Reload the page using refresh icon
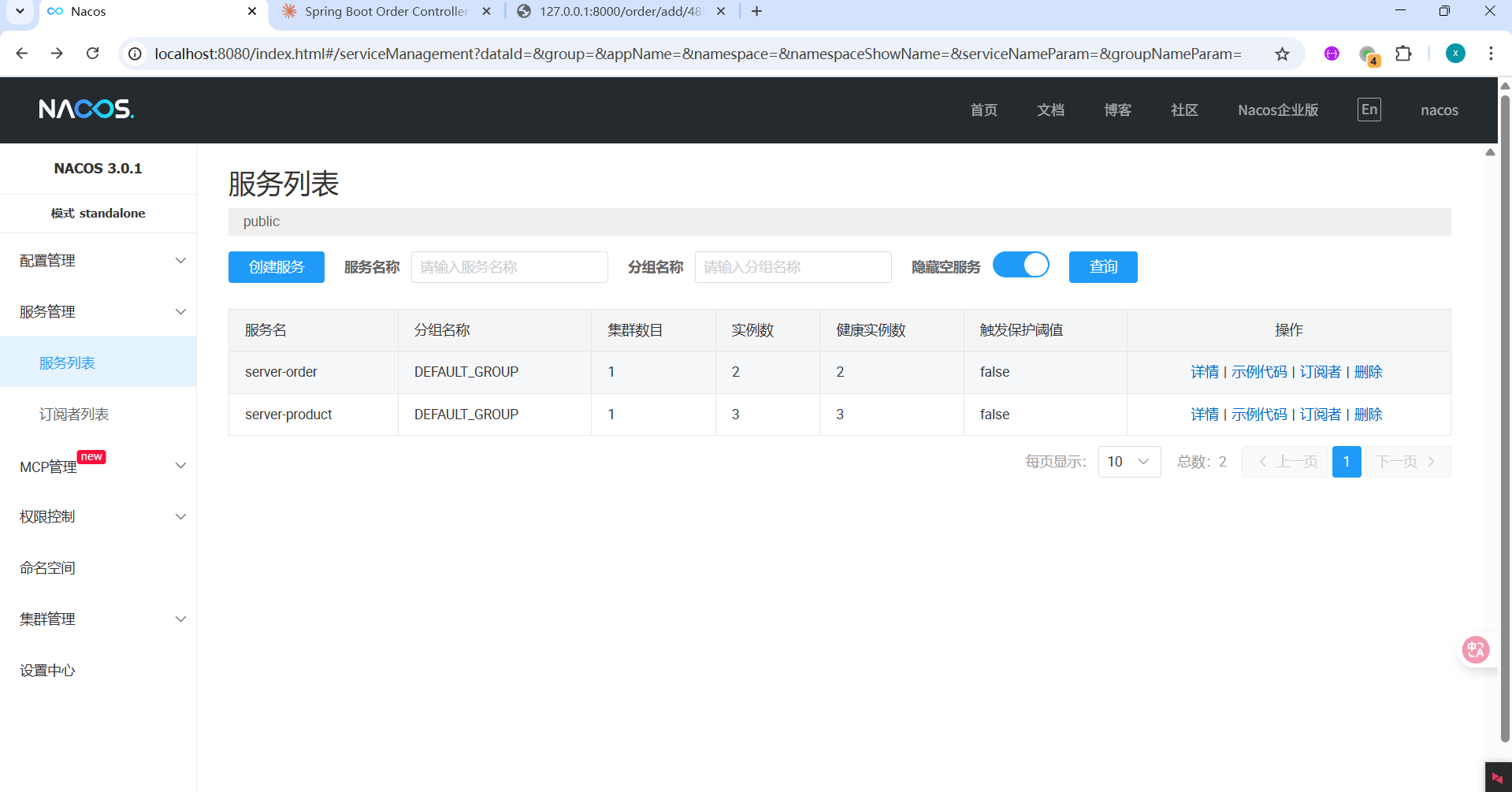This screenshot has height=792, width=1512. (x=92, y=54)
